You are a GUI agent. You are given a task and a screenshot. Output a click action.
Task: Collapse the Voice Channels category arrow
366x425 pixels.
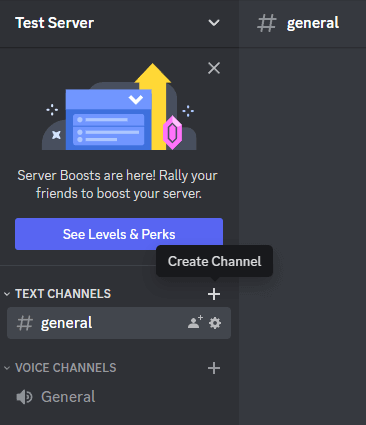pos(7,368)
